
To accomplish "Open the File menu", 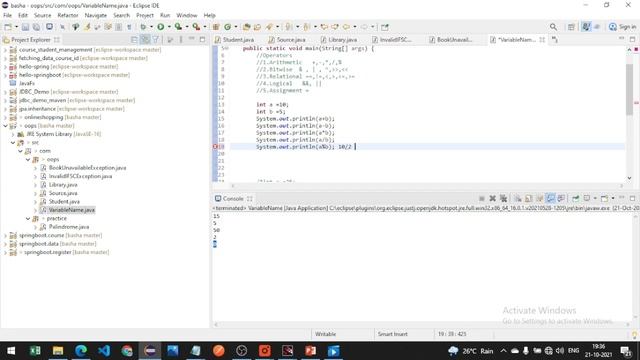I will (x=7, y=15).
